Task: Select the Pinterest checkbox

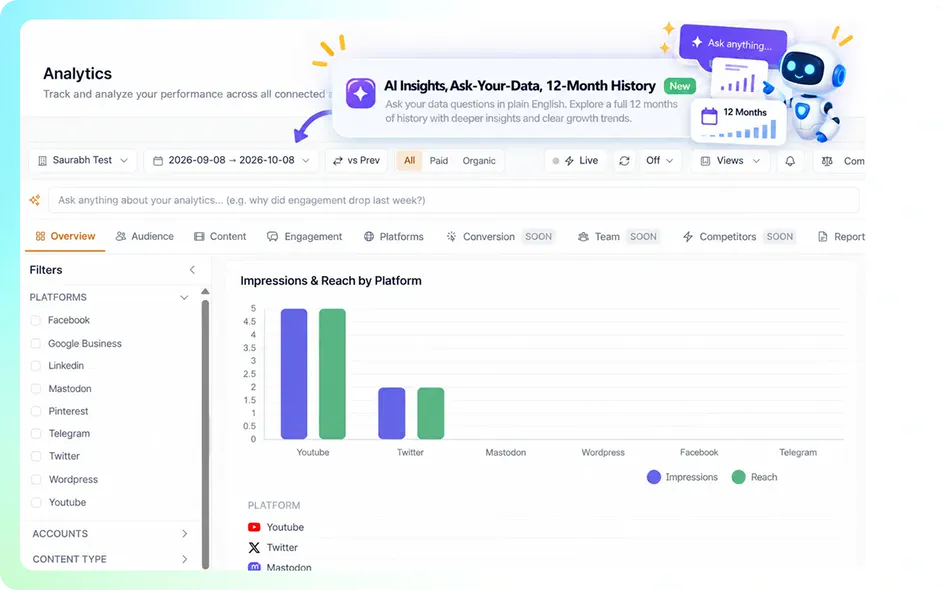Action: tap(36, 411)
